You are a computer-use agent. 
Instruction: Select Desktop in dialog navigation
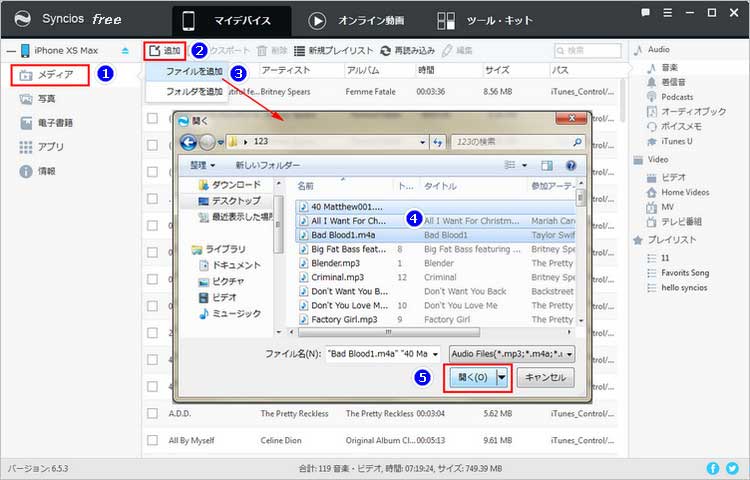coord(230,201)
